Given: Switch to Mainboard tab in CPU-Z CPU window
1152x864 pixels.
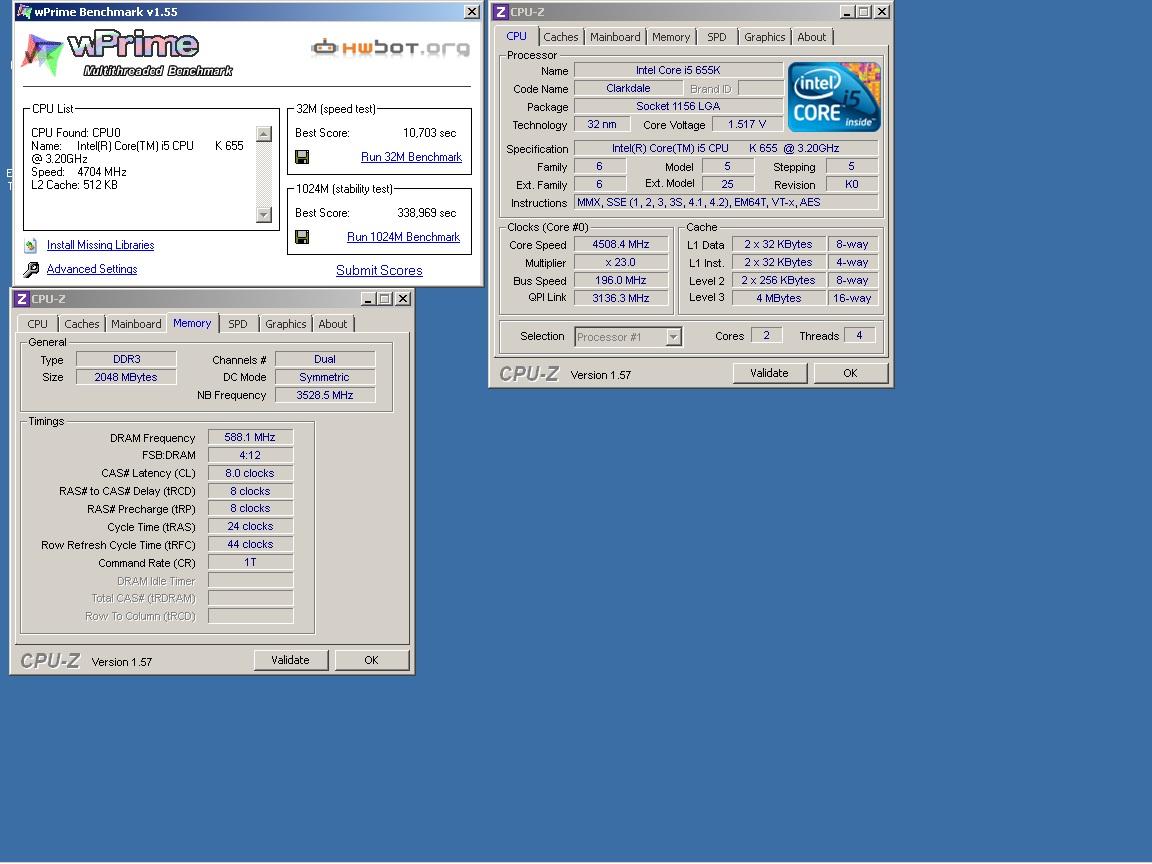Looking at the screenshot, I should click(x=615, y=37).
